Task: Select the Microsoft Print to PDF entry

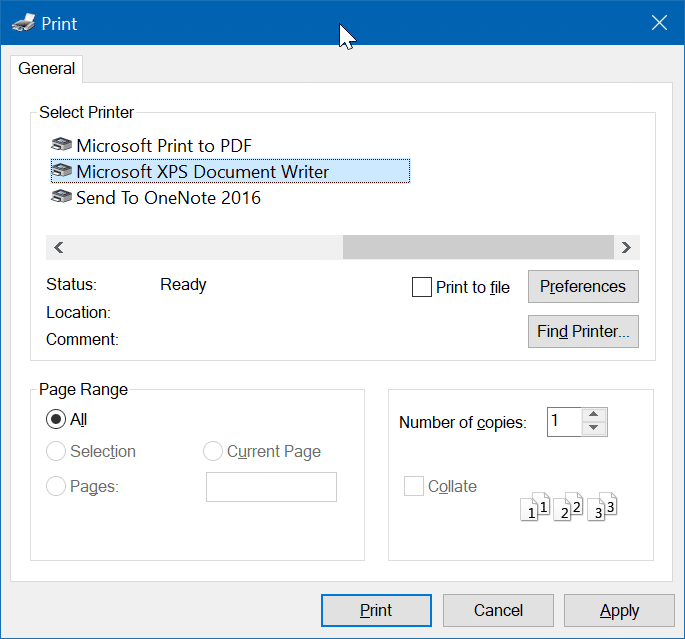Action: 151,145
